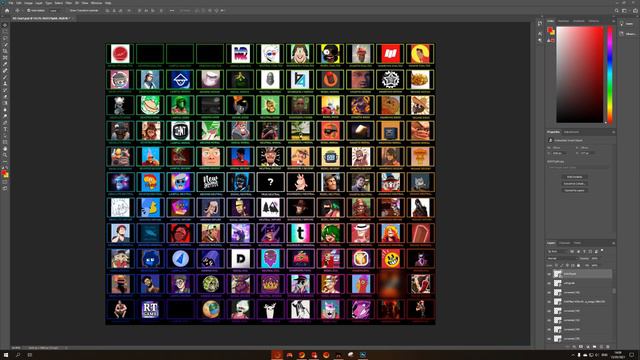Open the Properties panel options menu
The image size is (640, 360).
coord(613,132)
